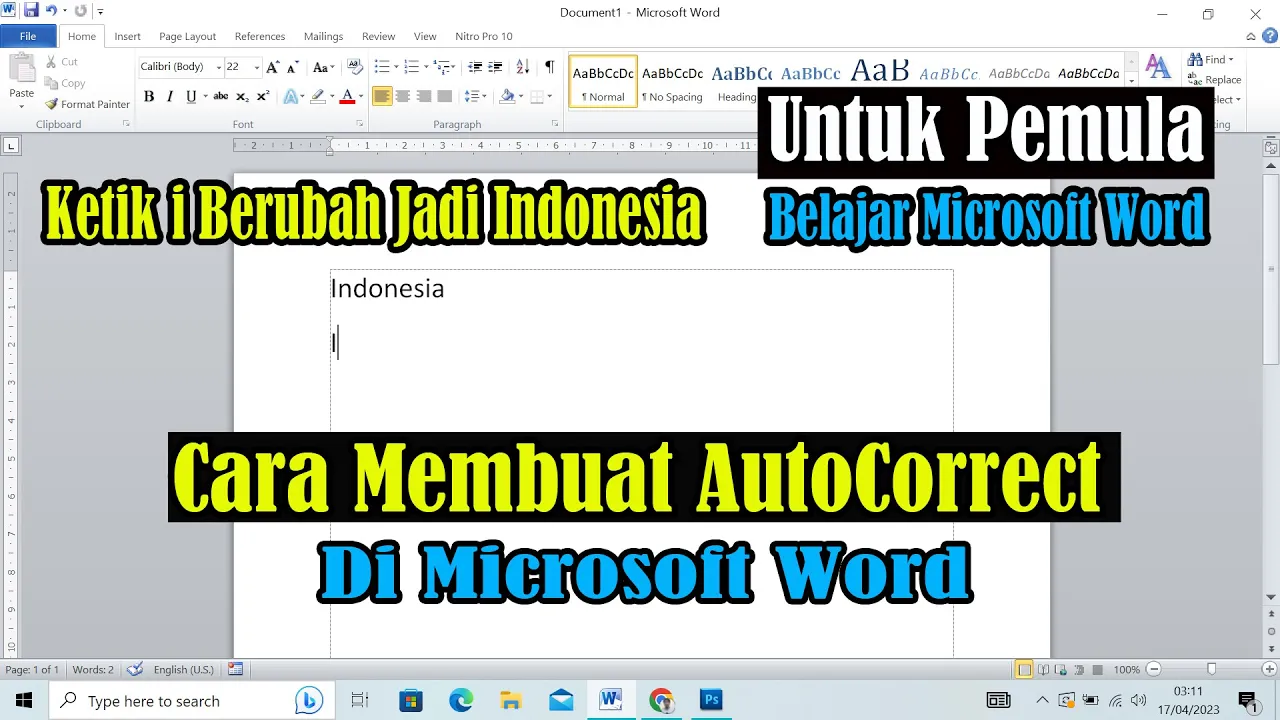Image resolution: width=1280 pixels, height=720 pixels.
Task: Decrease paragraph indent
Action: (x=475, y=67)
